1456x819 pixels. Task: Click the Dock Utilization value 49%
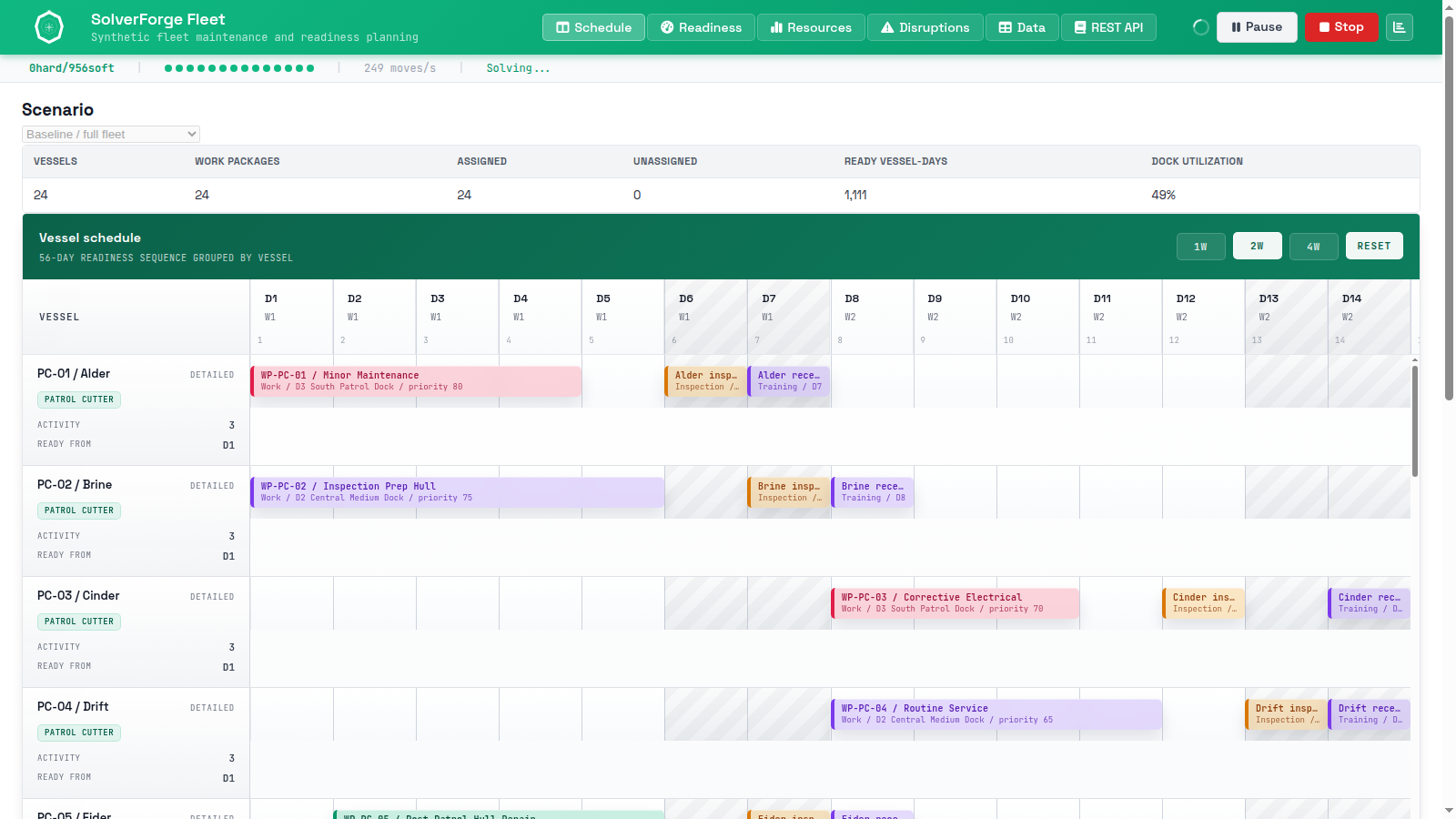[x=1163, y=195]
